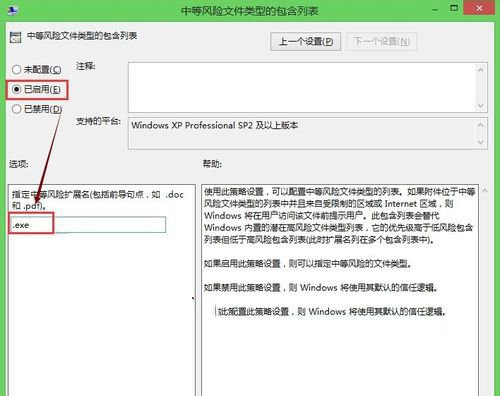The image size is (500, 396).
Task: Maximize the policy settings window
Action: [454, 8]
